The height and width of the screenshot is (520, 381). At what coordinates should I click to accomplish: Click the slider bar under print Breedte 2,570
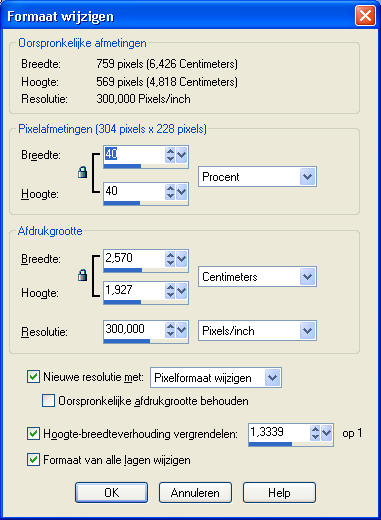click(123, 270)
